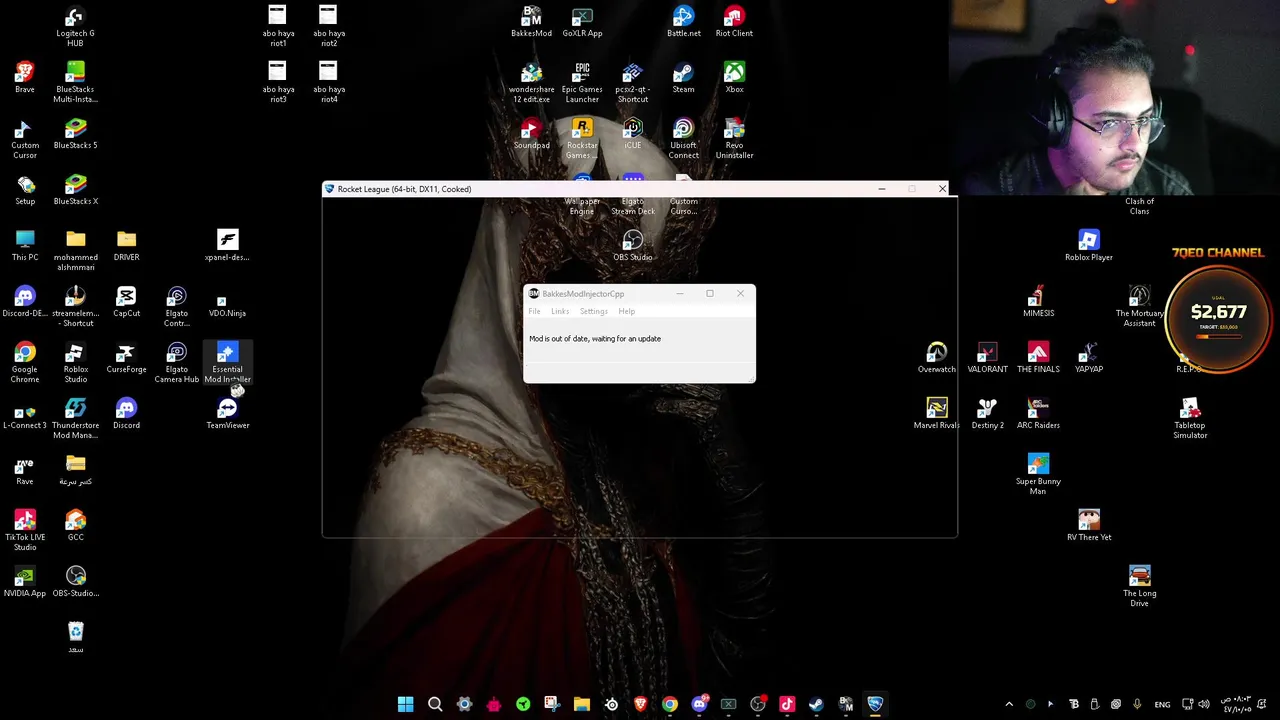Open the VALORANT desktop shortcut
This screenshot has height=720, width=1280.
click(x=987, y=358)
